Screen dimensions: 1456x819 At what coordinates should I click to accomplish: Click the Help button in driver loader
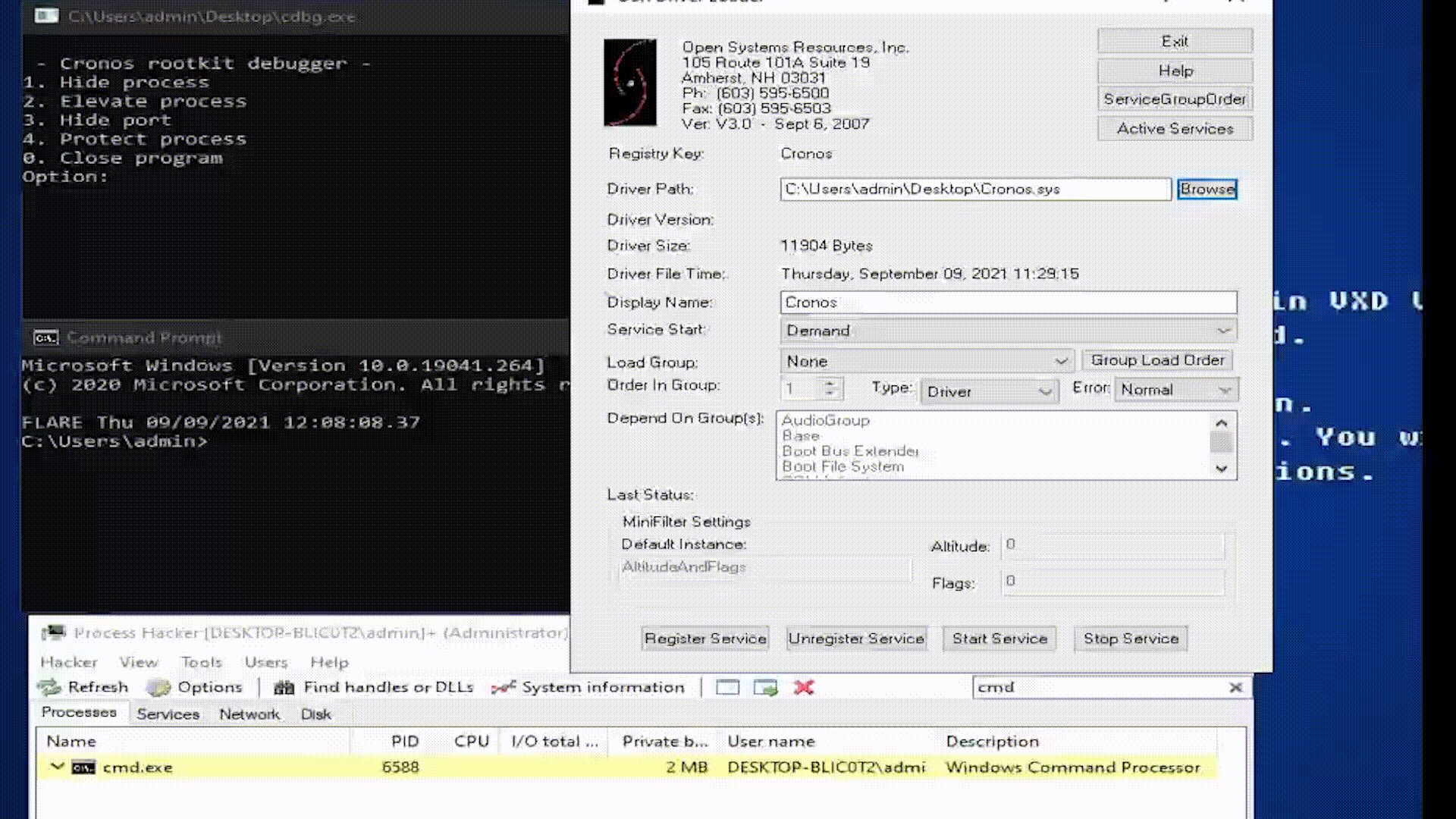pos(1175,71)
